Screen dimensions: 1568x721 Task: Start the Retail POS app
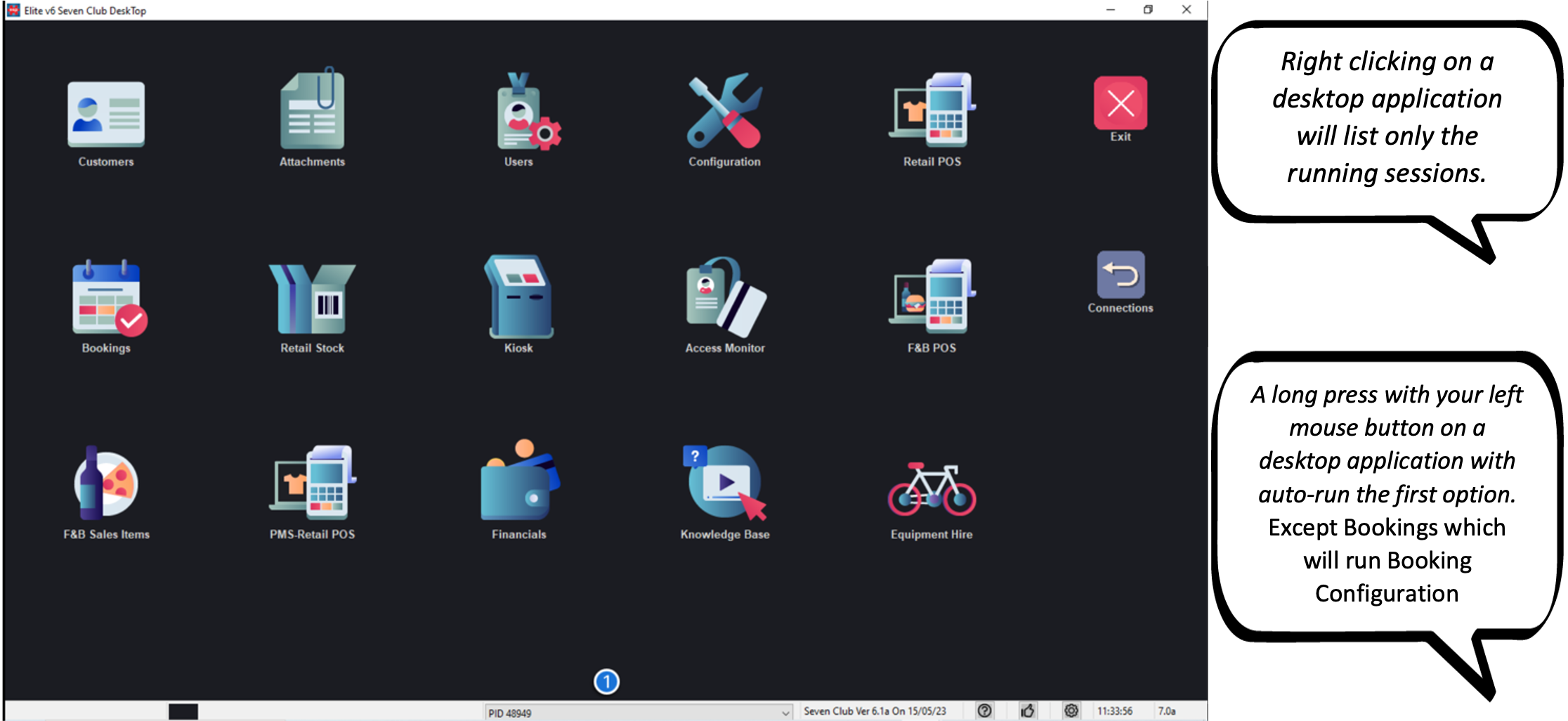click(x=932, y=110)
